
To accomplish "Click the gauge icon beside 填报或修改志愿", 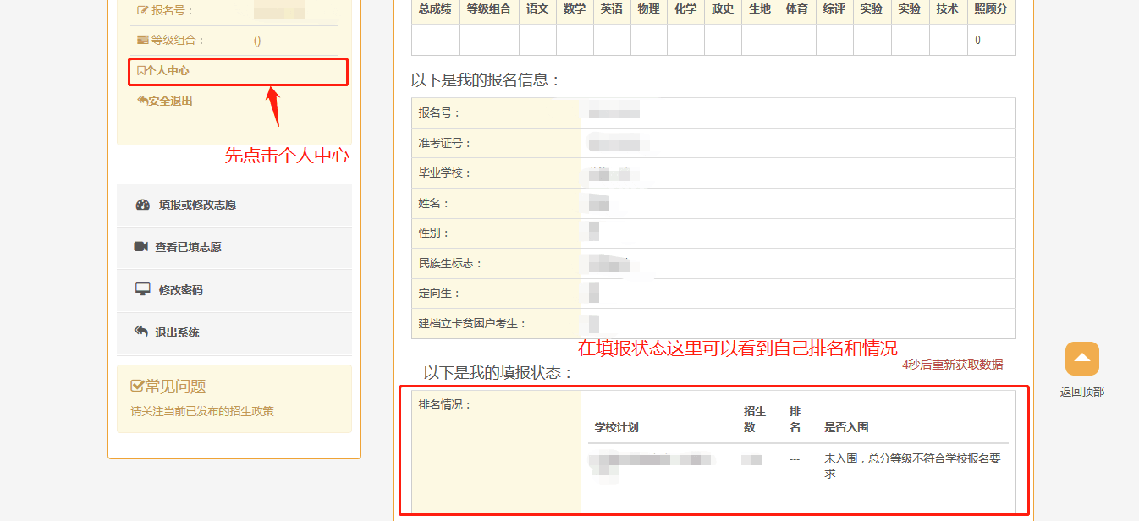I will 142,205.
